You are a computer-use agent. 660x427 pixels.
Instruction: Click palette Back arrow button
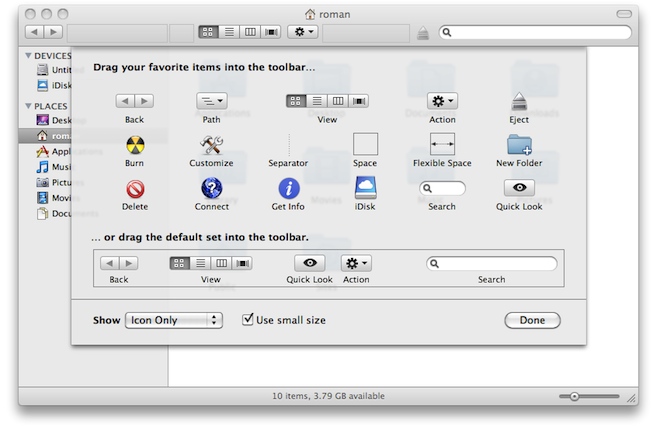[x=125, y=101]
